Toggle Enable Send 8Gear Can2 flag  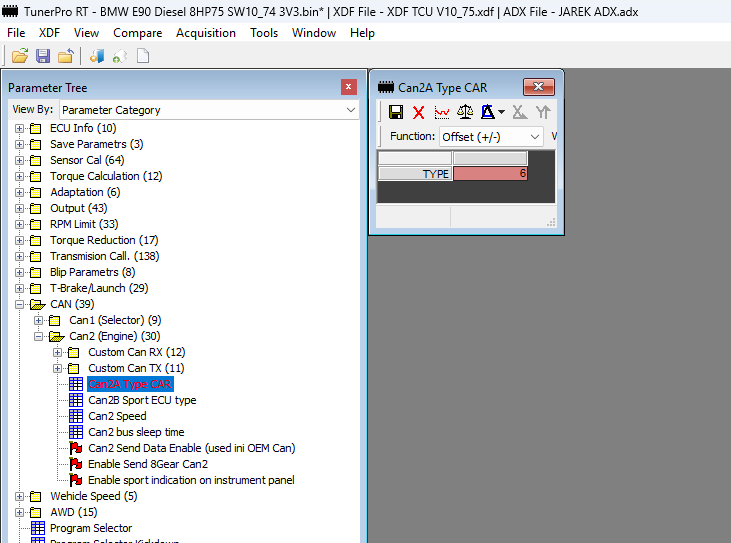pos(148,464)
